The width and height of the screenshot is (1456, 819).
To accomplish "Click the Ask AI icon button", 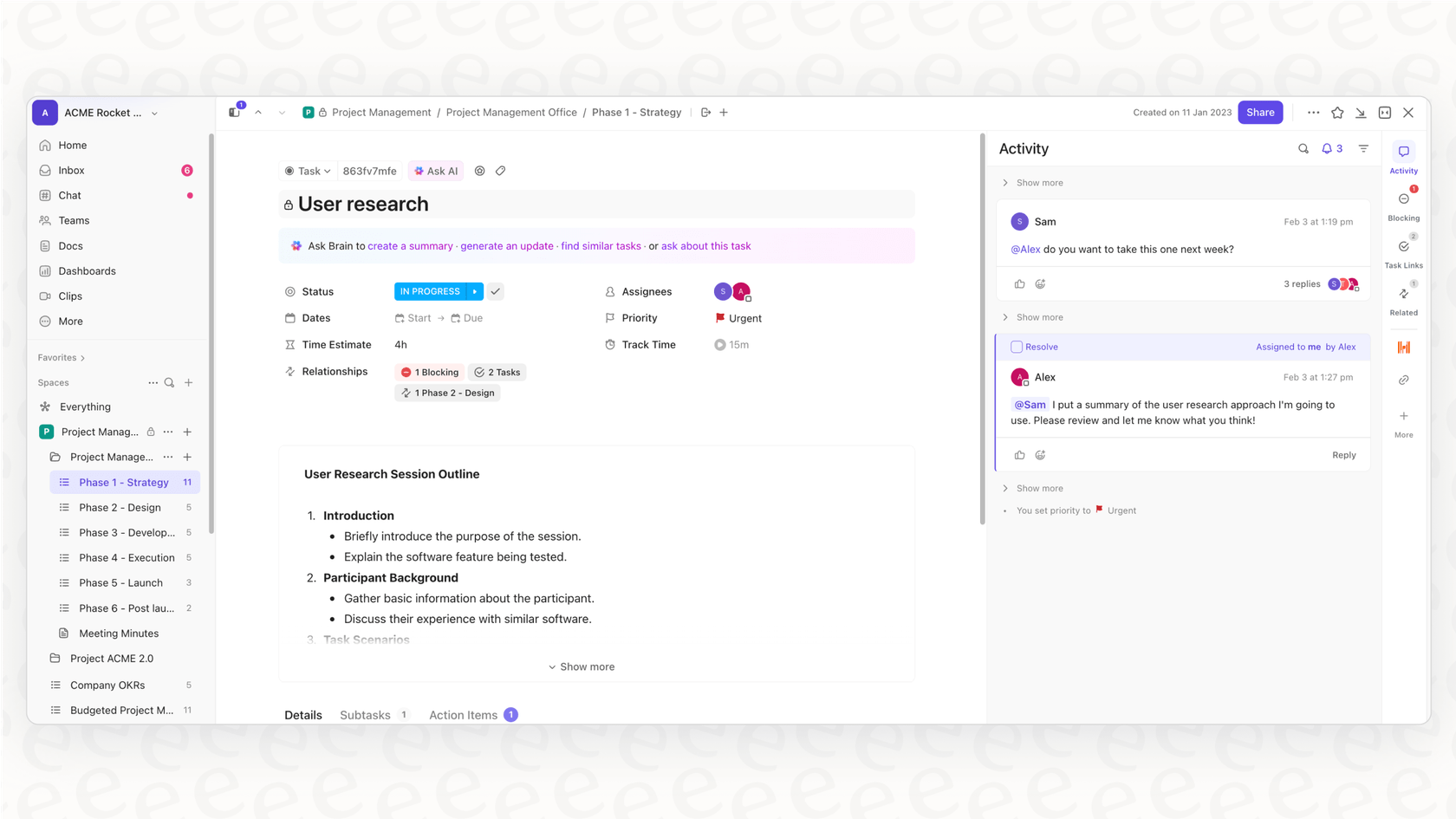I will [x=436, y=171].
